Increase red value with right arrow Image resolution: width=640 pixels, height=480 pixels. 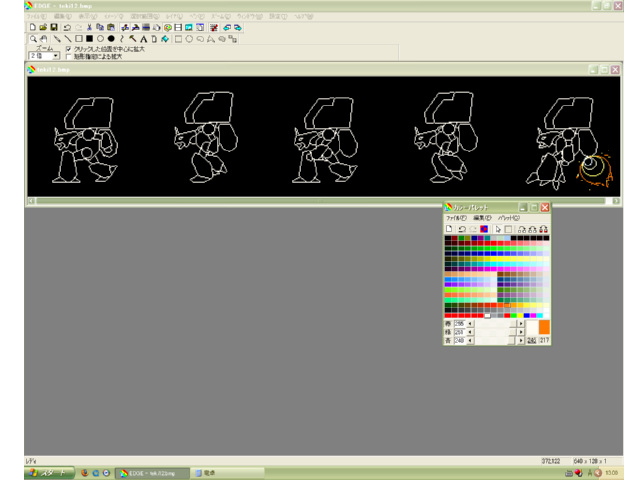[520, 324]
